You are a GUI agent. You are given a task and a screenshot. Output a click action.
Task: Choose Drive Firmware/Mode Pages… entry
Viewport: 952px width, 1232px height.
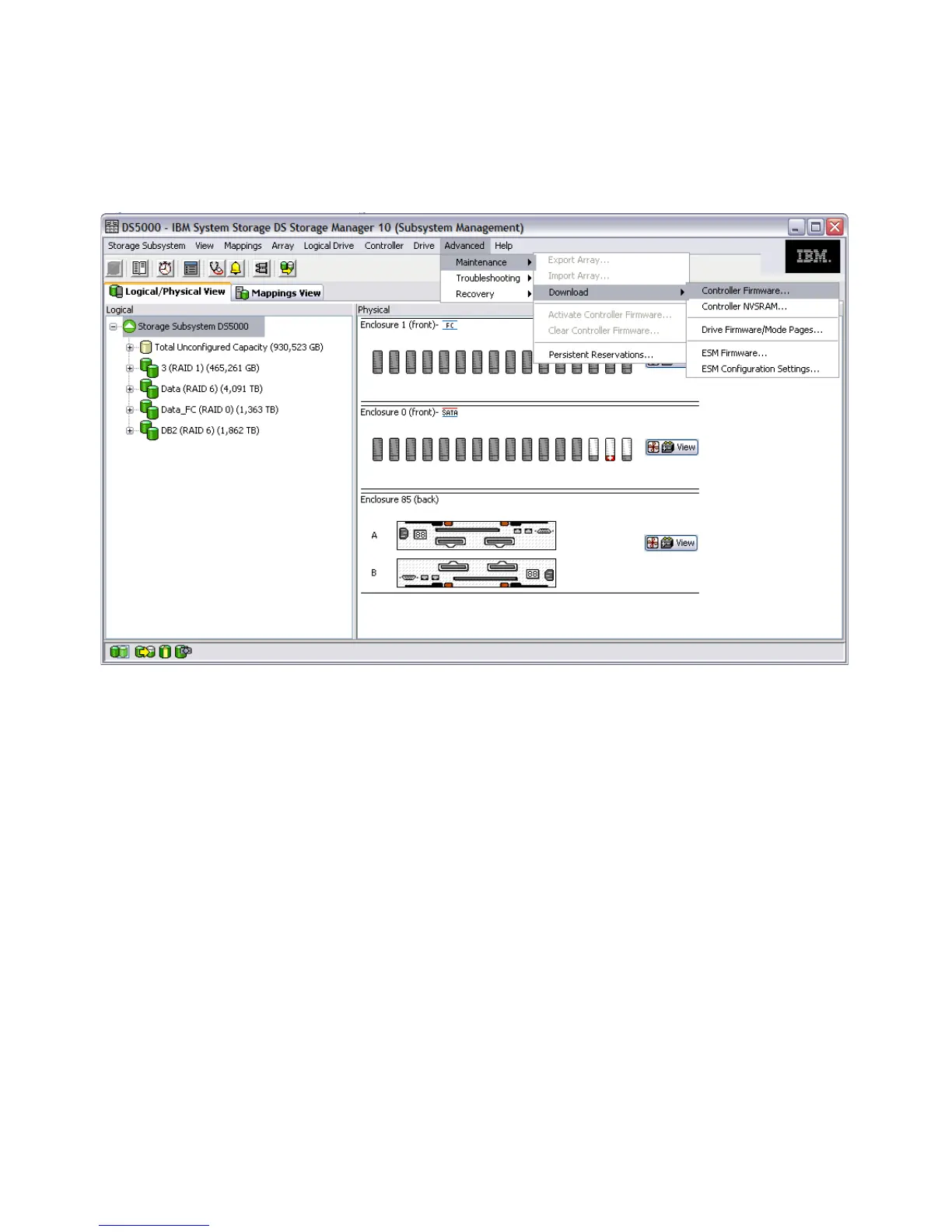(763, 330)
